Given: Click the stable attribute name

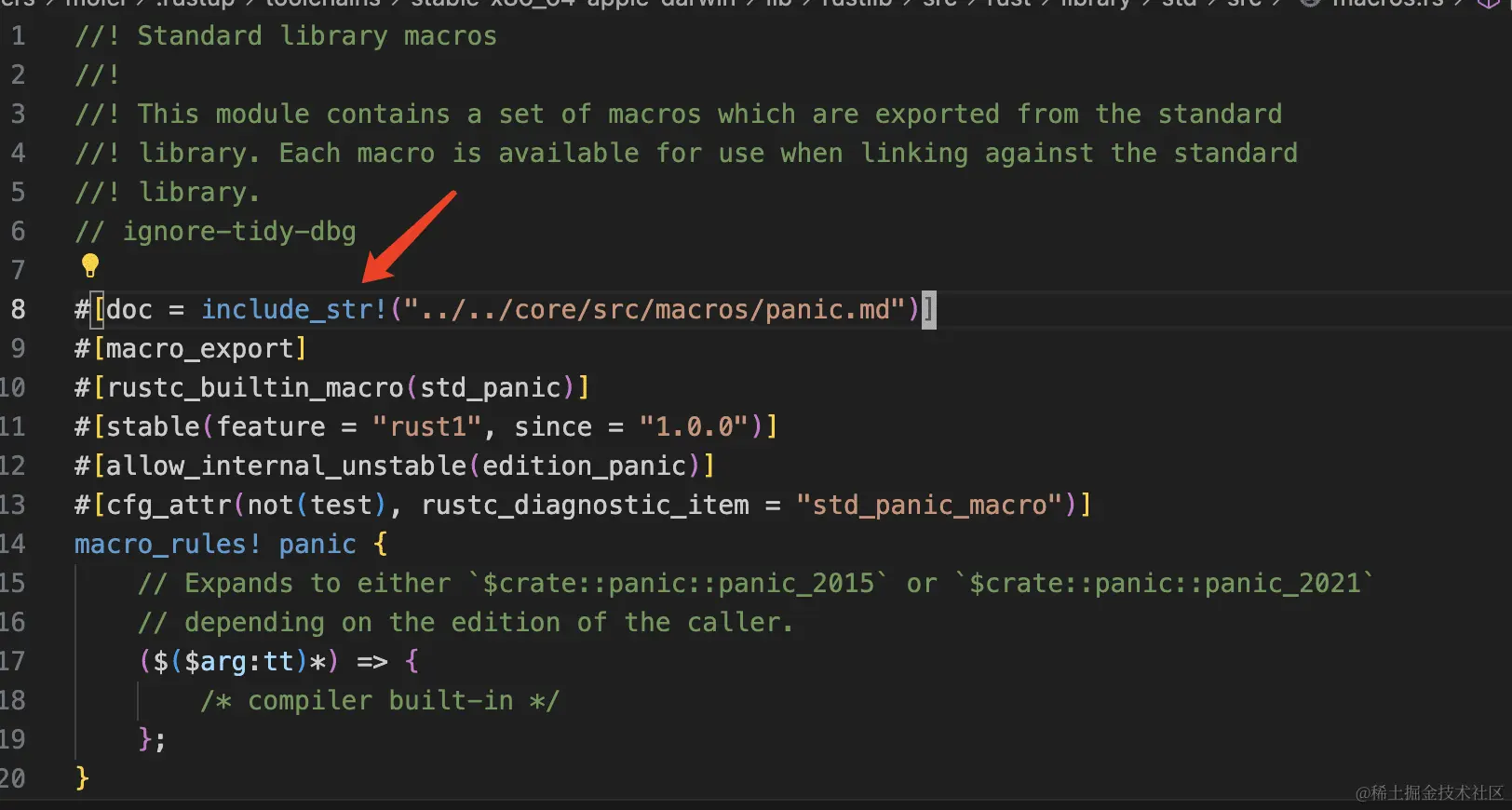Looking at the screenshot, I should pyautogui.click(x=154, y=426).
